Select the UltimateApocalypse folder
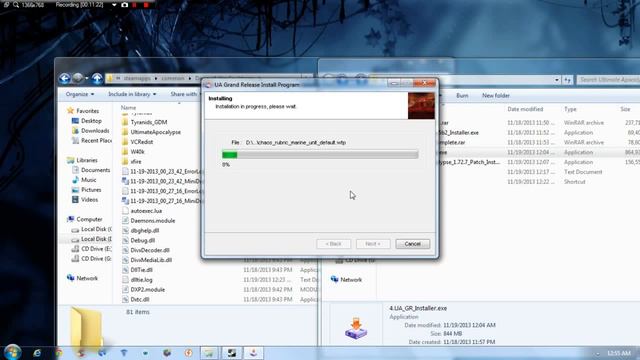 (151, 132)
